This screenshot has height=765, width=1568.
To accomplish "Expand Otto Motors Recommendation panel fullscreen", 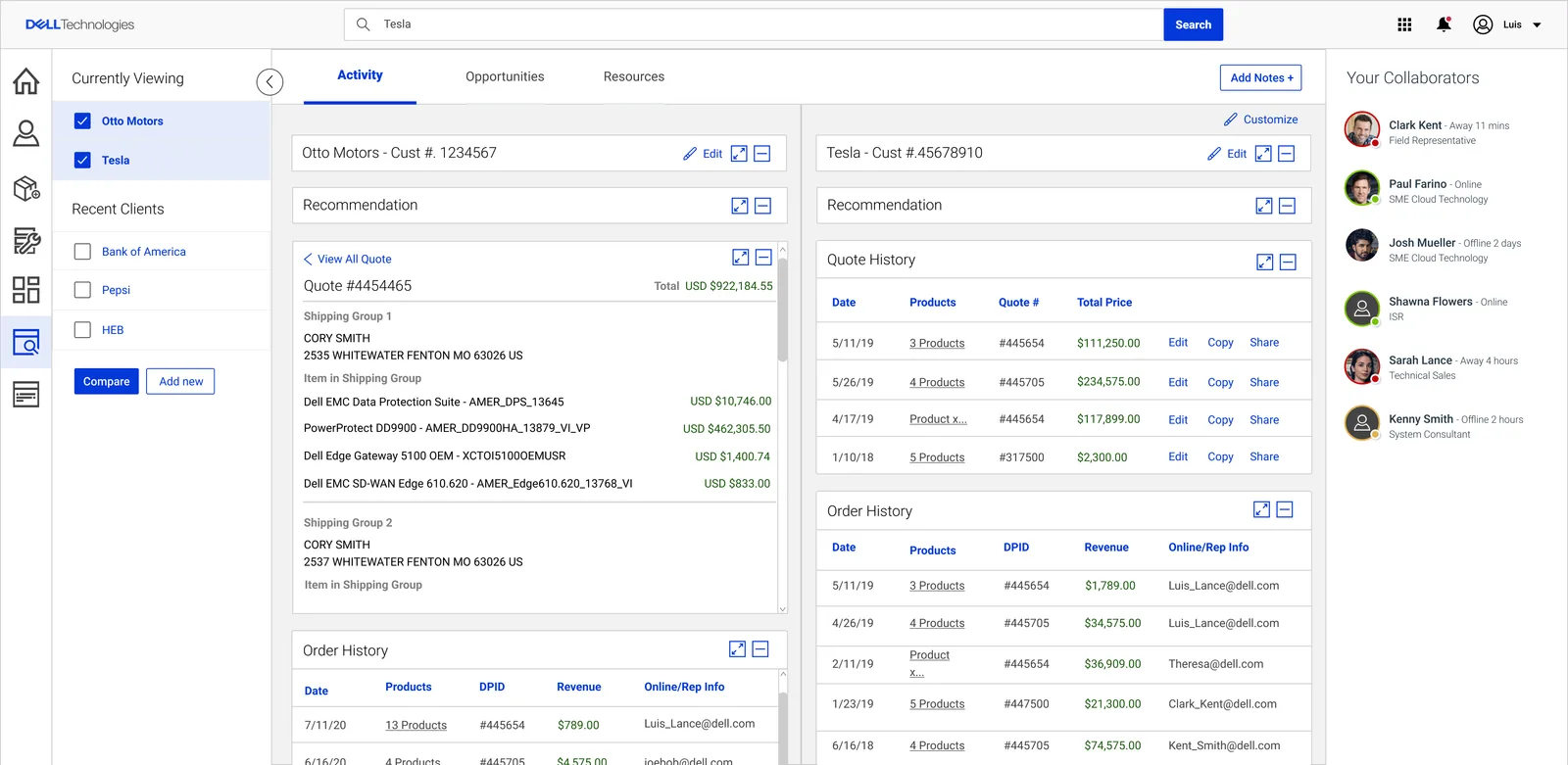I will (x=740, y=206).
